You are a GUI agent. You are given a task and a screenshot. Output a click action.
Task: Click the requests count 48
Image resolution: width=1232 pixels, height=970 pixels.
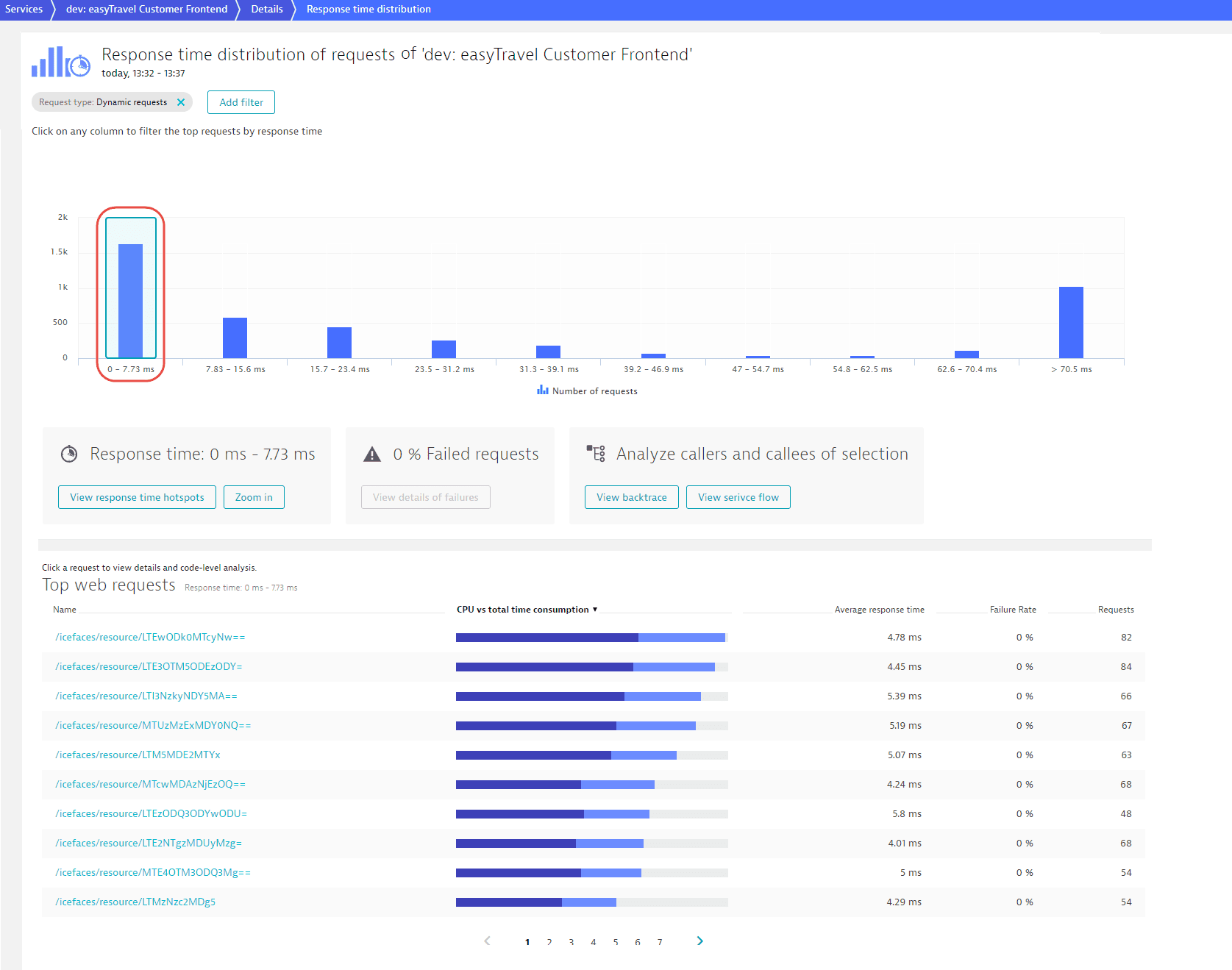coord(1126,814)
